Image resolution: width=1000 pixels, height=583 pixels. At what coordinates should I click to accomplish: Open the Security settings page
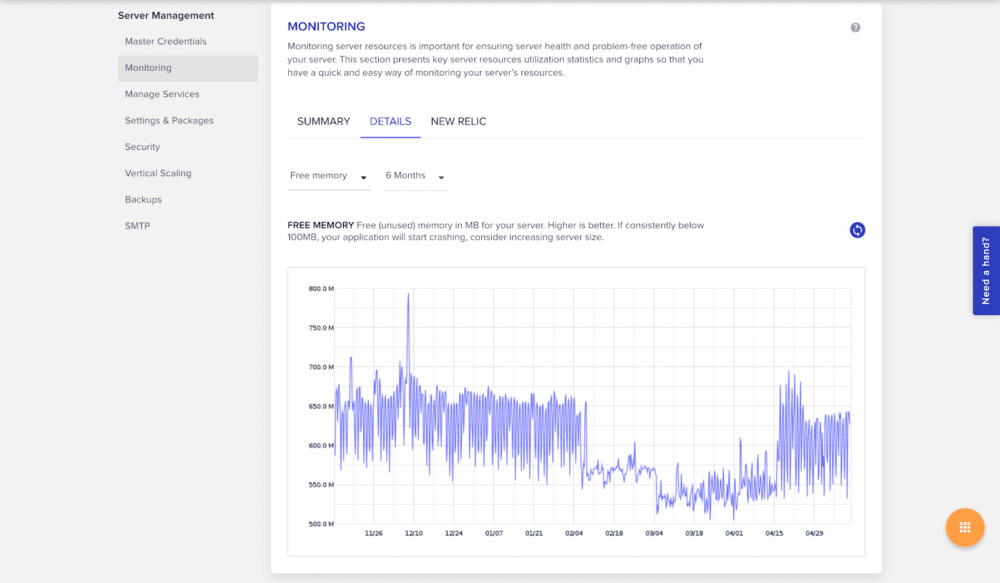(x=142, y=147)
